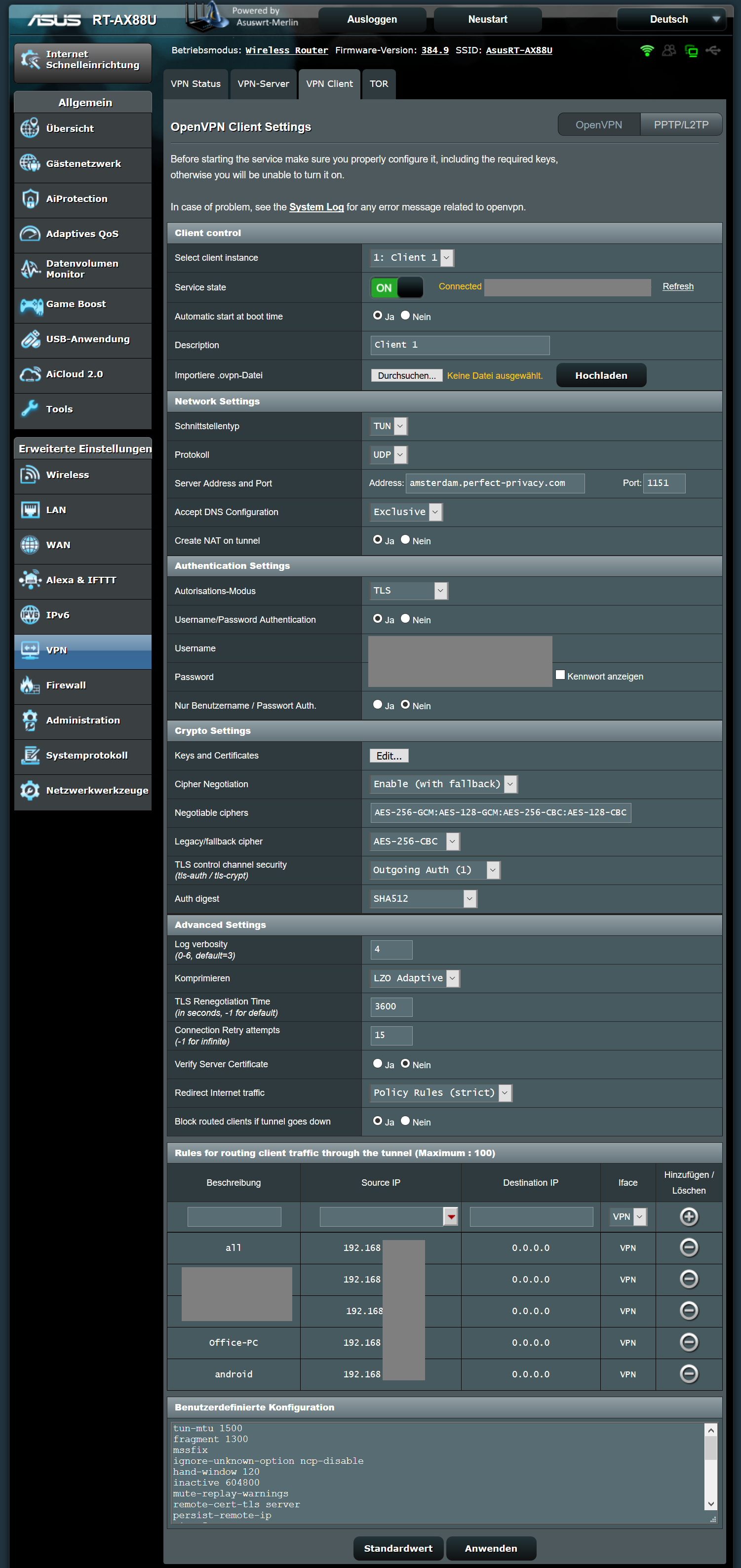This screenshot has width=741, height=1568.
Task: Enable Kennwort anzeigen checkbox
Action: tap(560, 675)
